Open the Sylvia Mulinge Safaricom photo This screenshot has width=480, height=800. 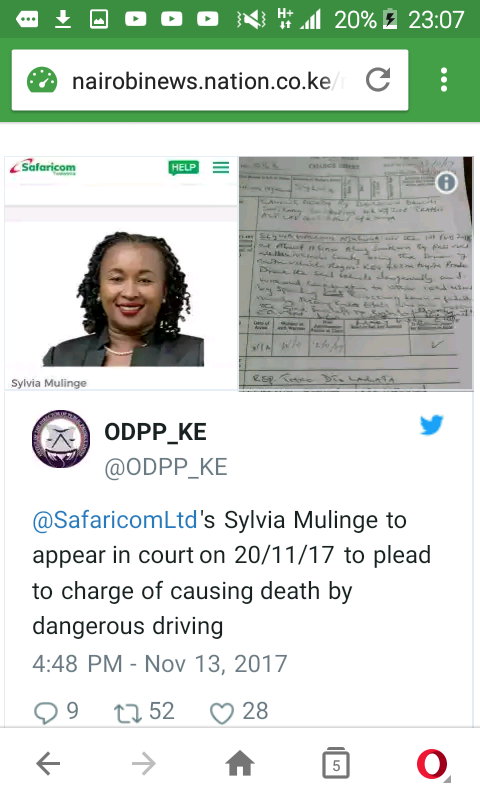[x=121, y=273]
